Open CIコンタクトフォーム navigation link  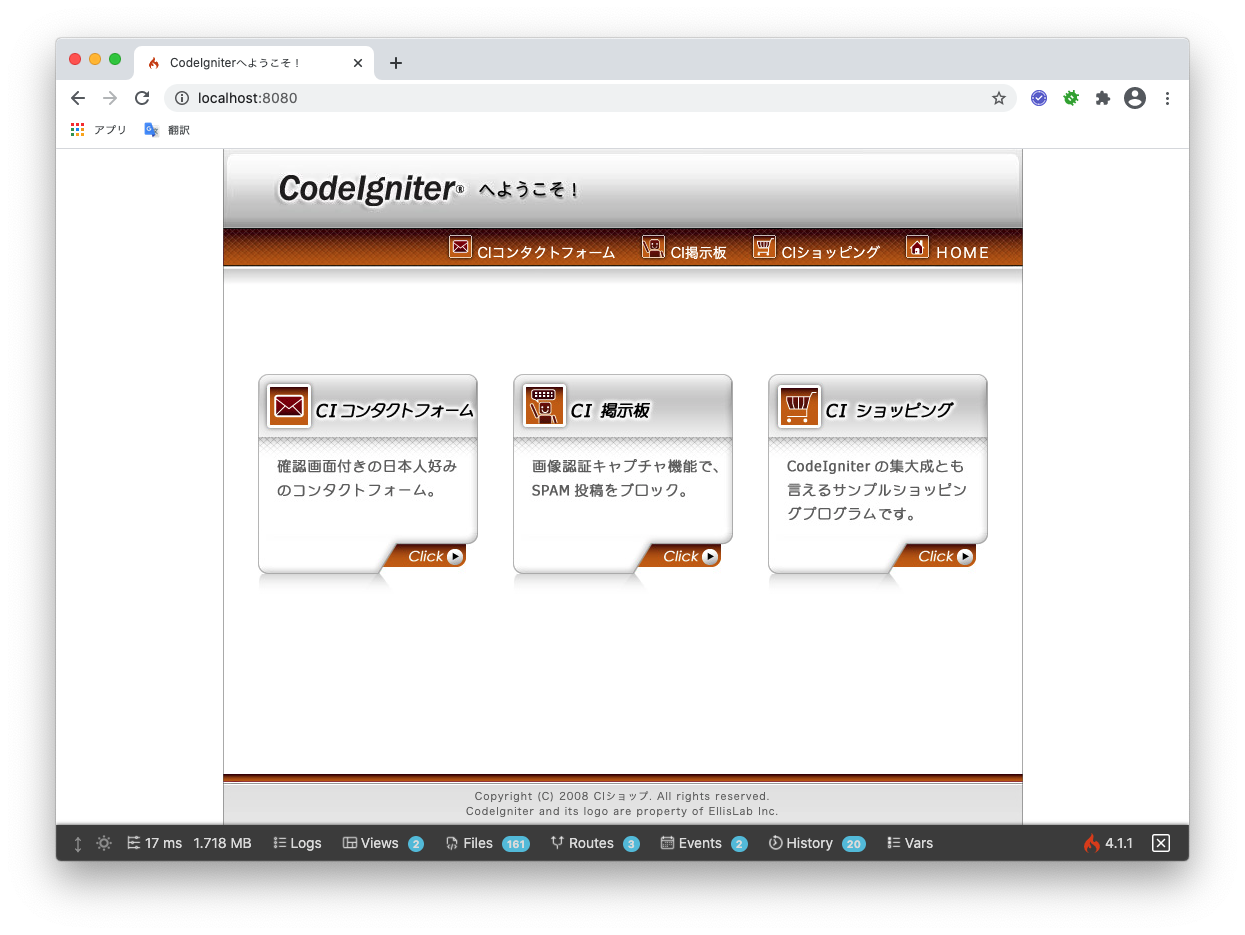pyautogui.click(x=546, y=253)
